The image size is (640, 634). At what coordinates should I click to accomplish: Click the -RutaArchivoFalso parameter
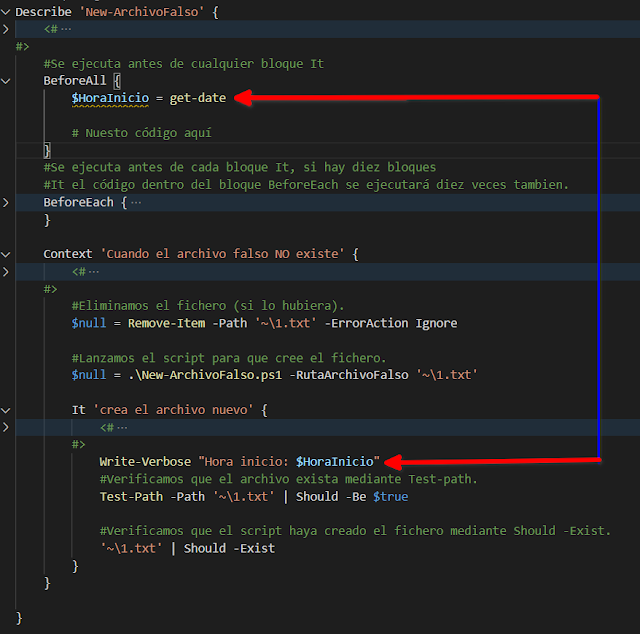point(349,375)
